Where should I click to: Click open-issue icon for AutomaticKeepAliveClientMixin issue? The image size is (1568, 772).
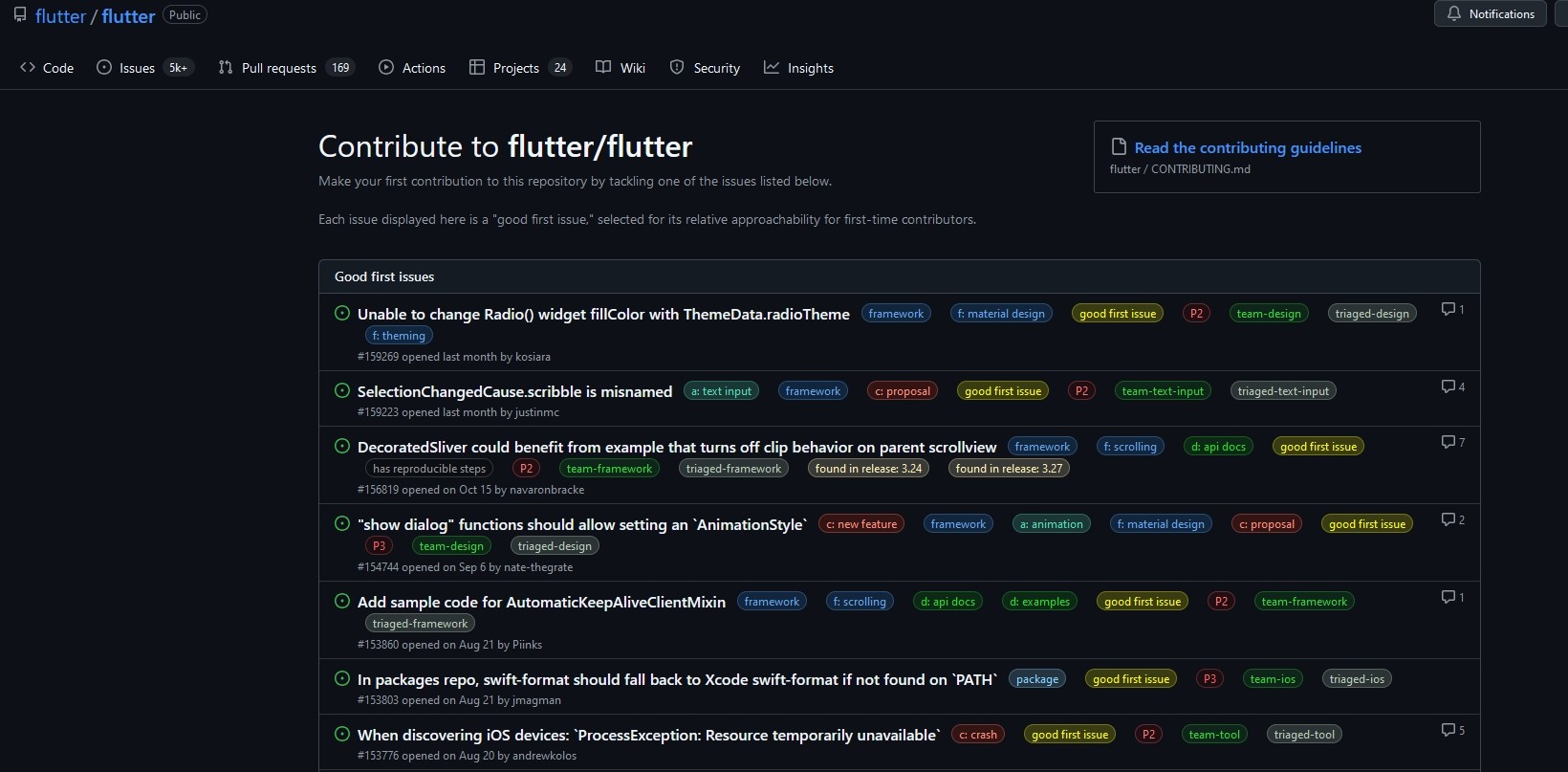pos(342,601)
